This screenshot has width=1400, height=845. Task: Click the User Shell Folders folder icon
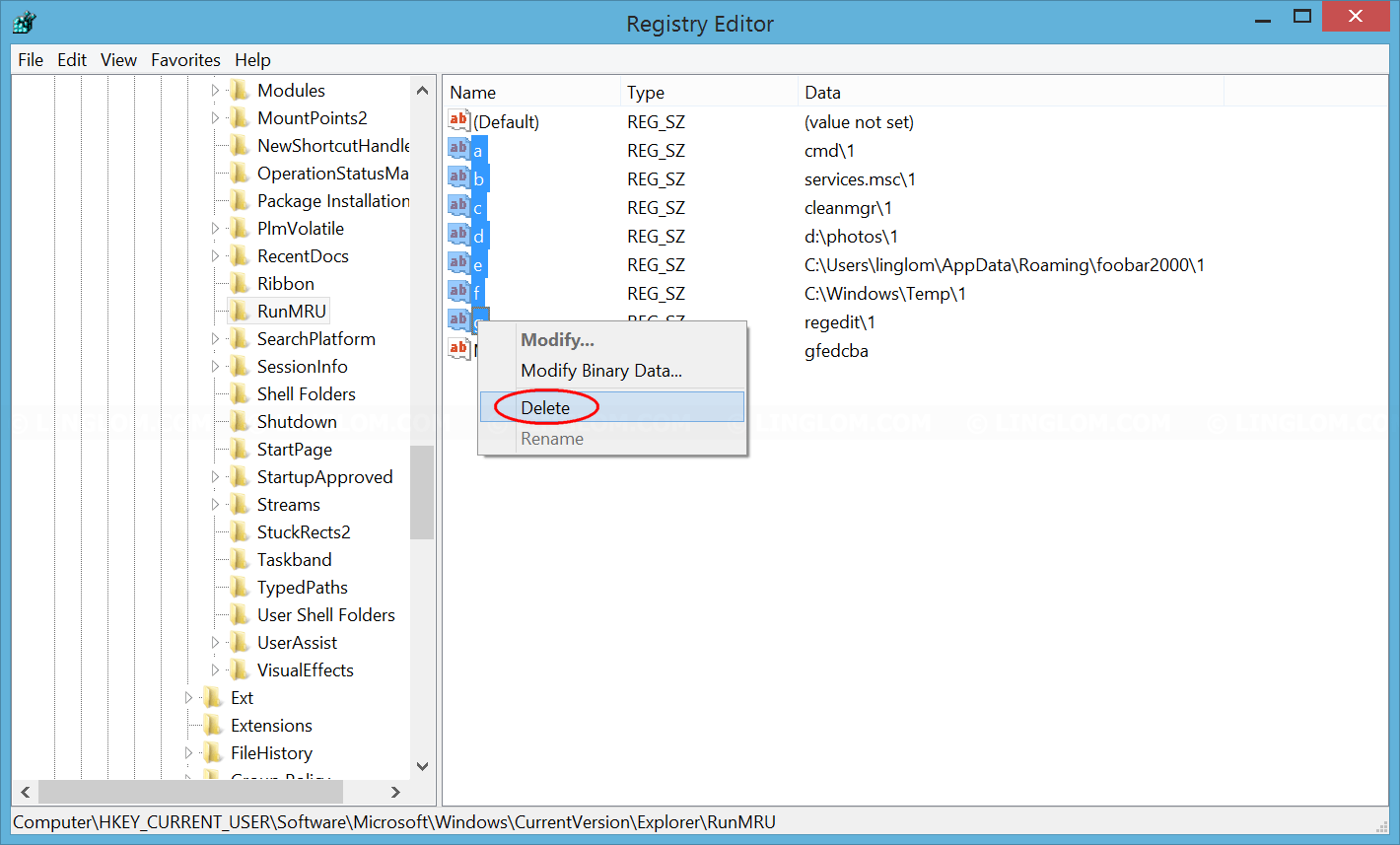click(240, 614)
